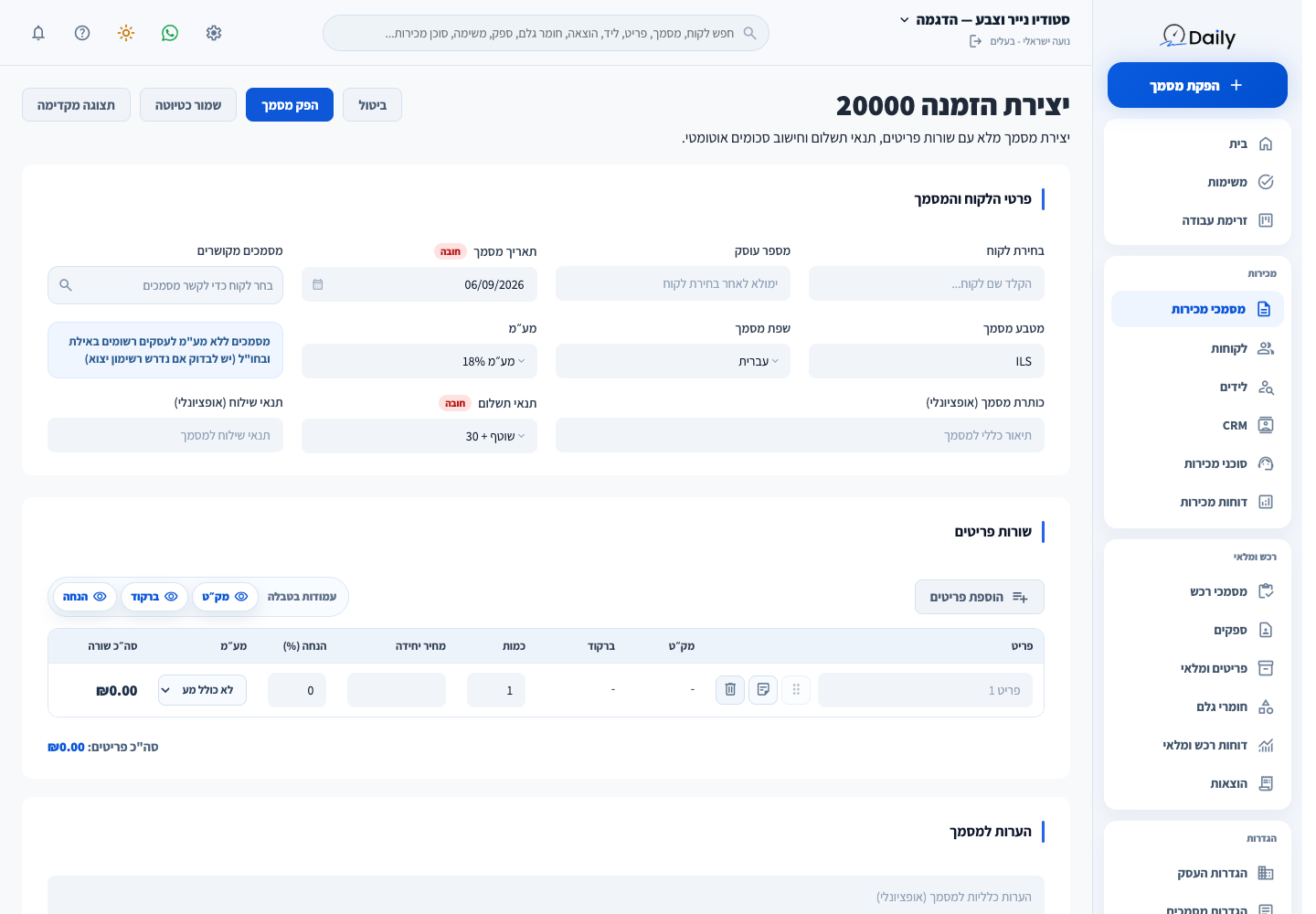Open the help question mark icon

coord(82,33)
